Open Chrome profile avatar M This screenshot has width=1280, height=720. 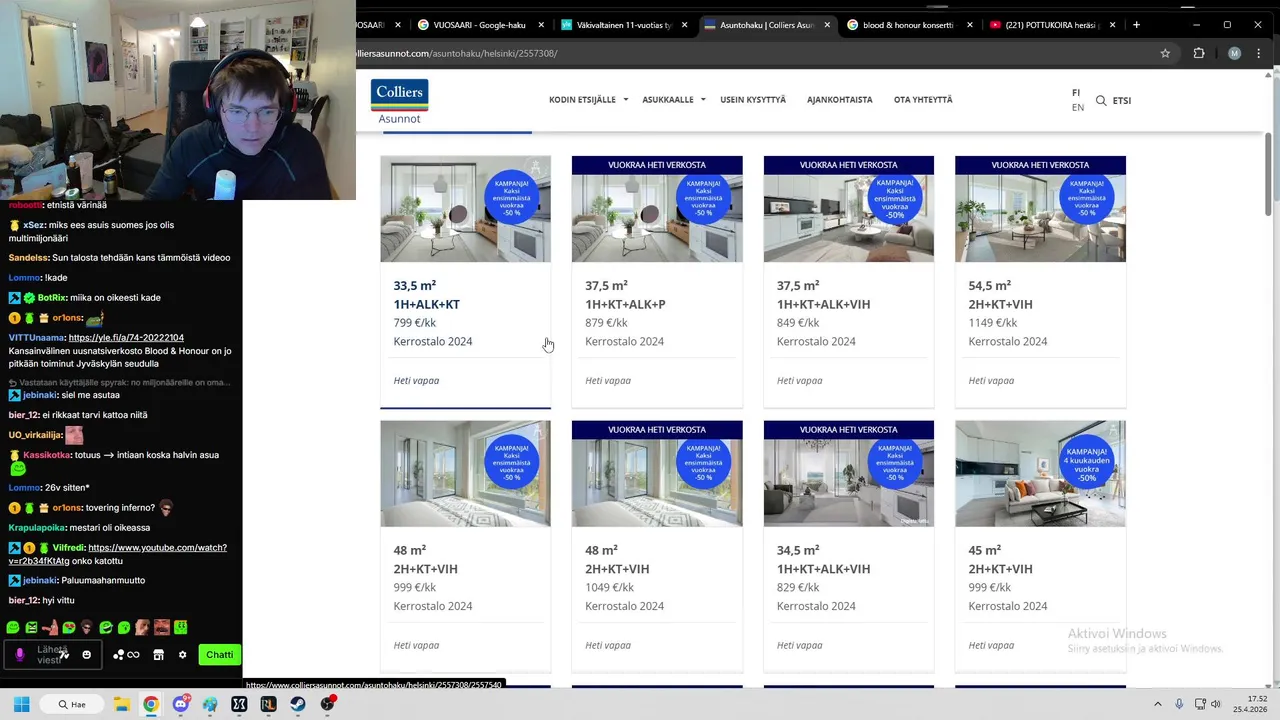1234,53
